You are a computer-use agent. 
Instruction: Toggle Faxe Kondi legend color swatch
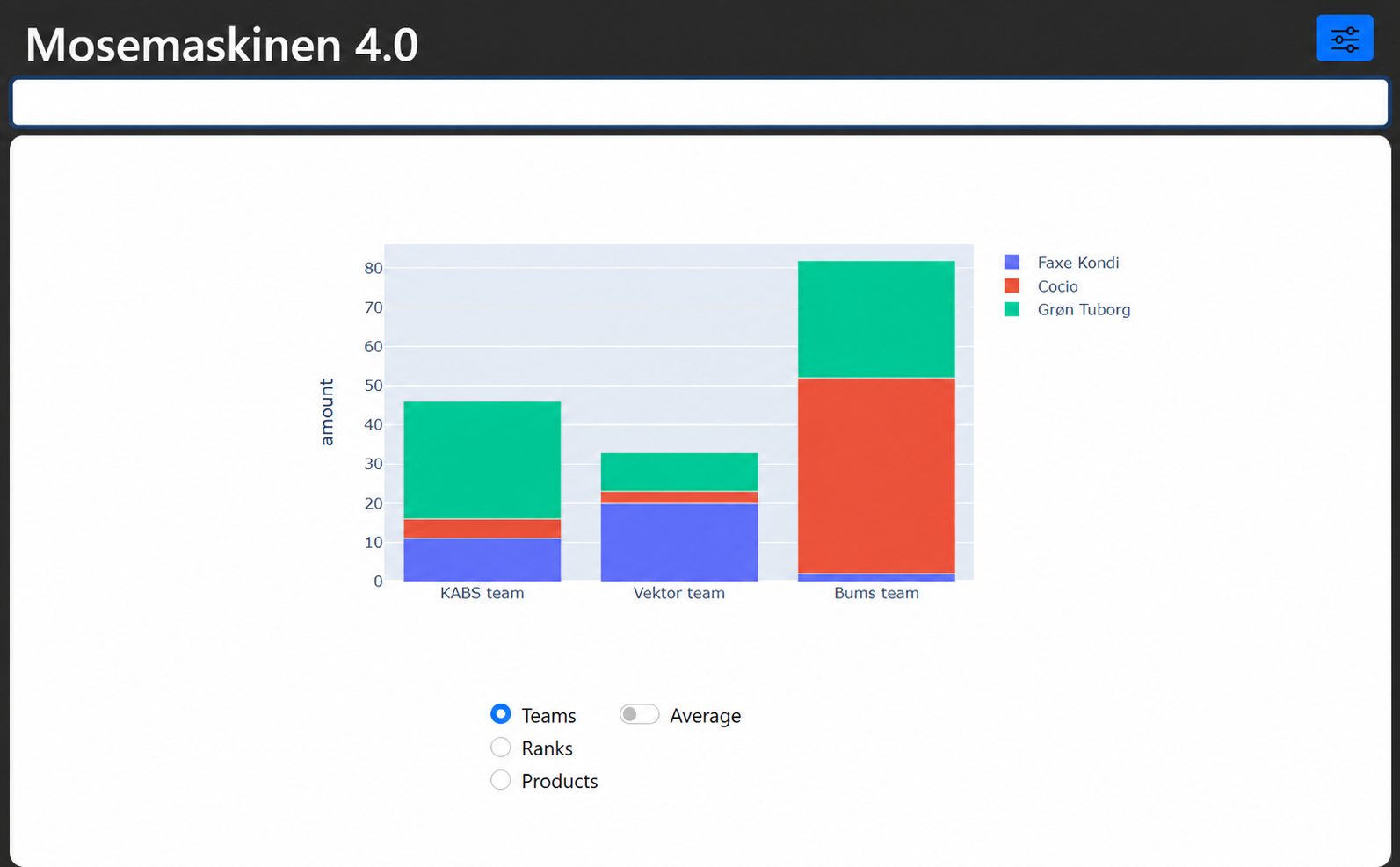[1012, 262]
